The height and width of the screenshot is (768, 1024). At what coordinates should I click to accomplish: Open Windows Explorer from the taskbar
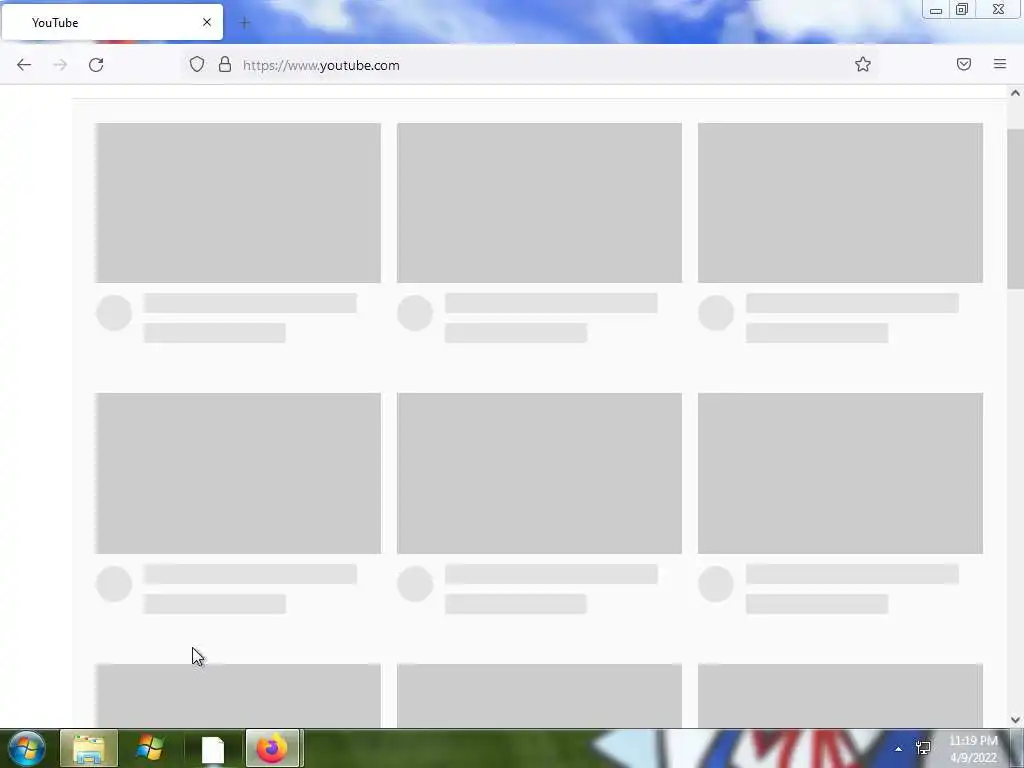coord(89,748)
